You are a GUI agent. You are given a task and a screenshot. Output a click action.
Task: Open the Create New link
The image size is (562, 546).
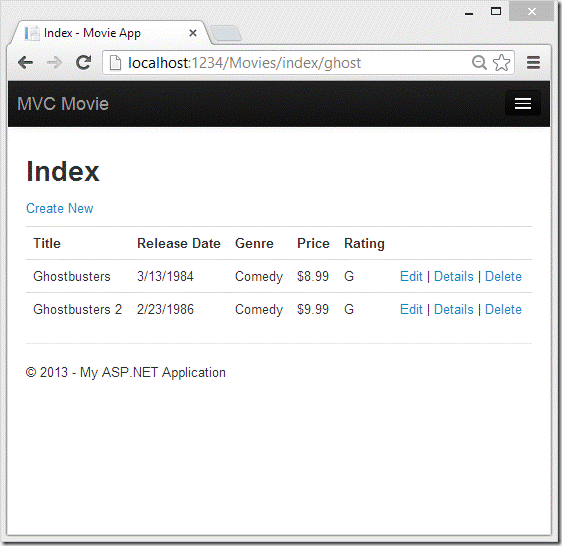(59, 208)
